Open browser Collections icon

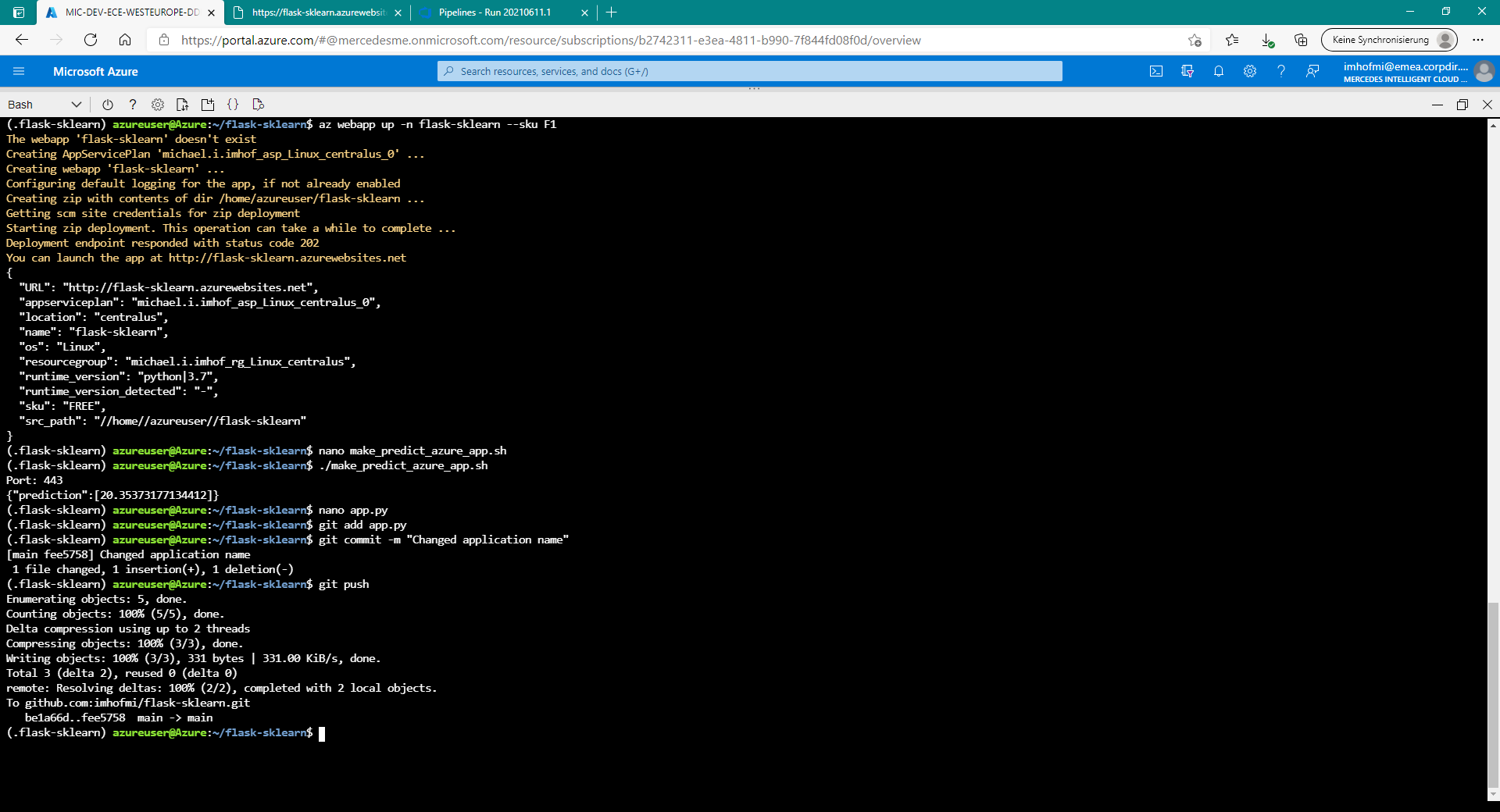coord(1301,40)
